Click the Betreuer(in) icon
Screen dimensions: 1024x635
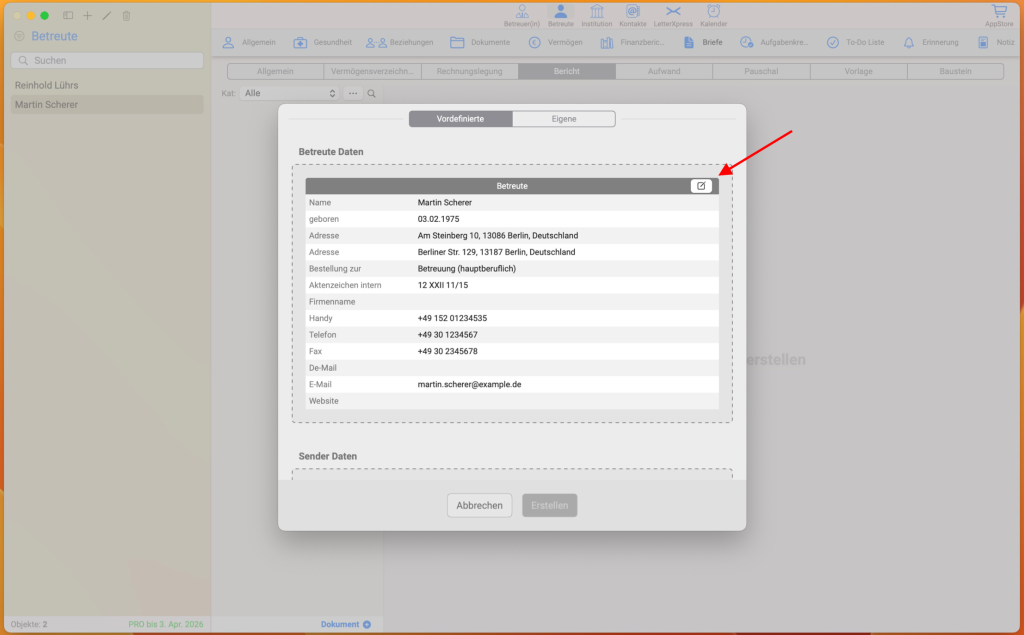tap(521, 12)
